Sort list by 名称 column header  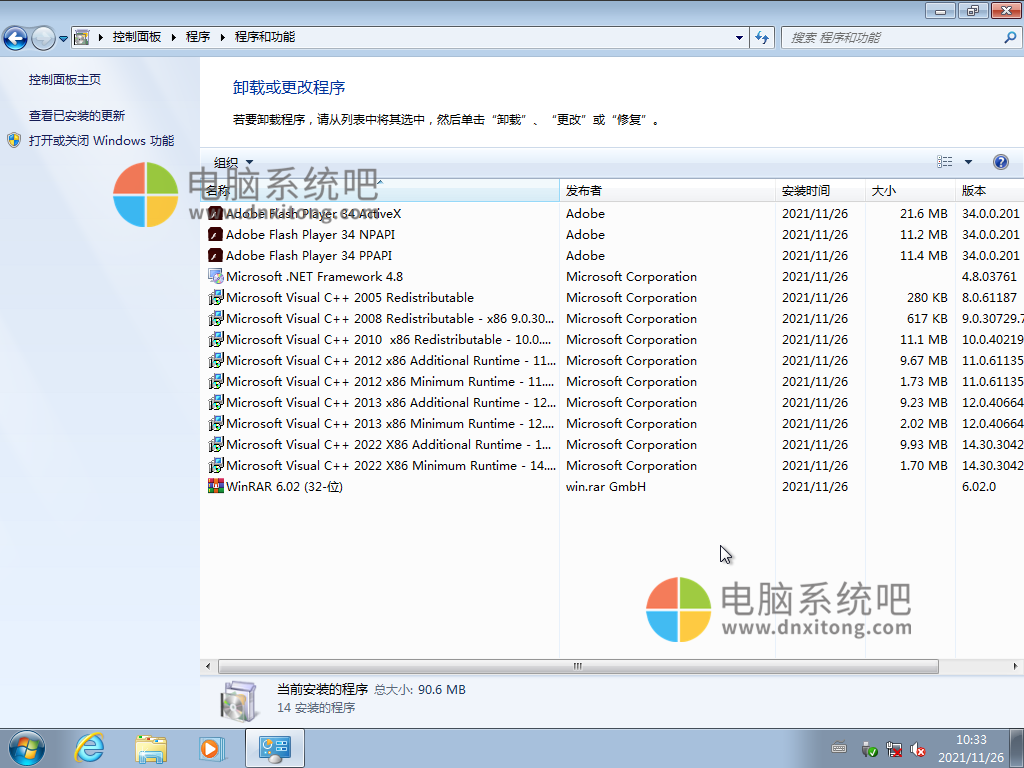(380, 191)
